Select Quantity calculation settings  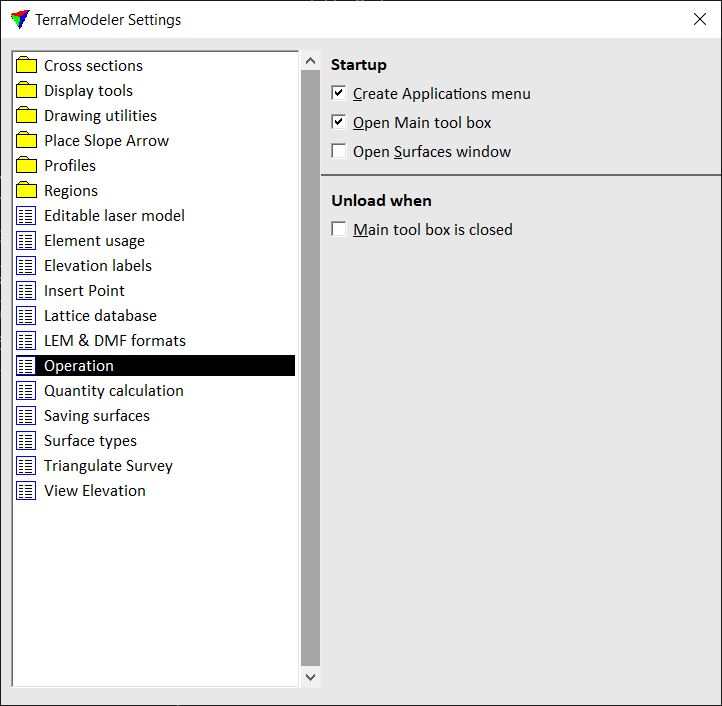tap(113, 391)
